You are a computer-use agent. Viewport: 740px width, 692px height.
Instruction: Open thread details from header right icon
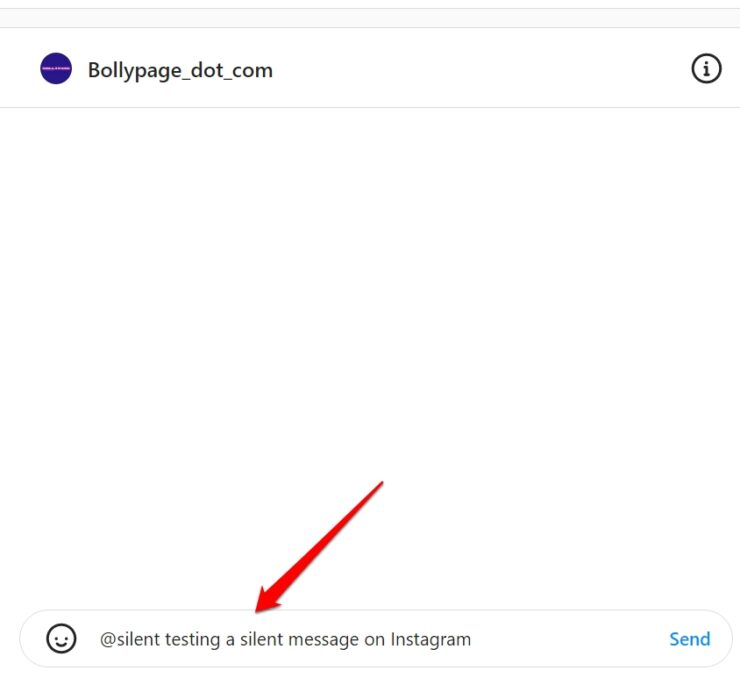pyautogui.click(x=706, y=68)
